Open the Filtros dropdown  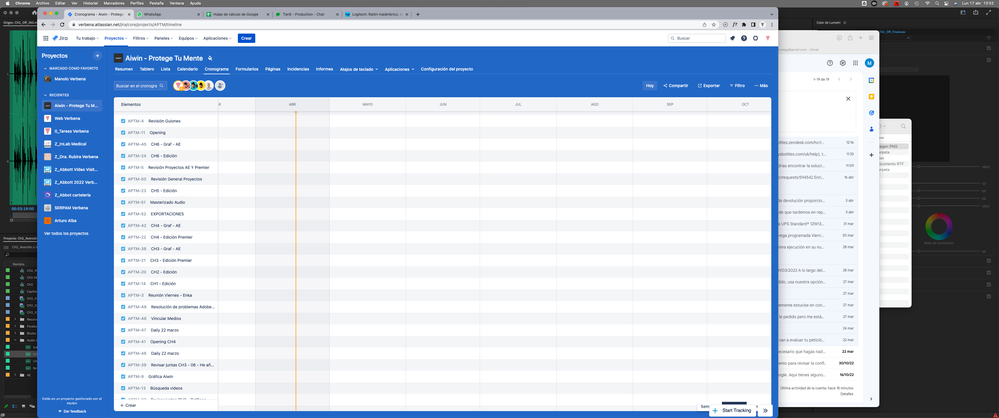pyautogui.click(x=141, y=38)
